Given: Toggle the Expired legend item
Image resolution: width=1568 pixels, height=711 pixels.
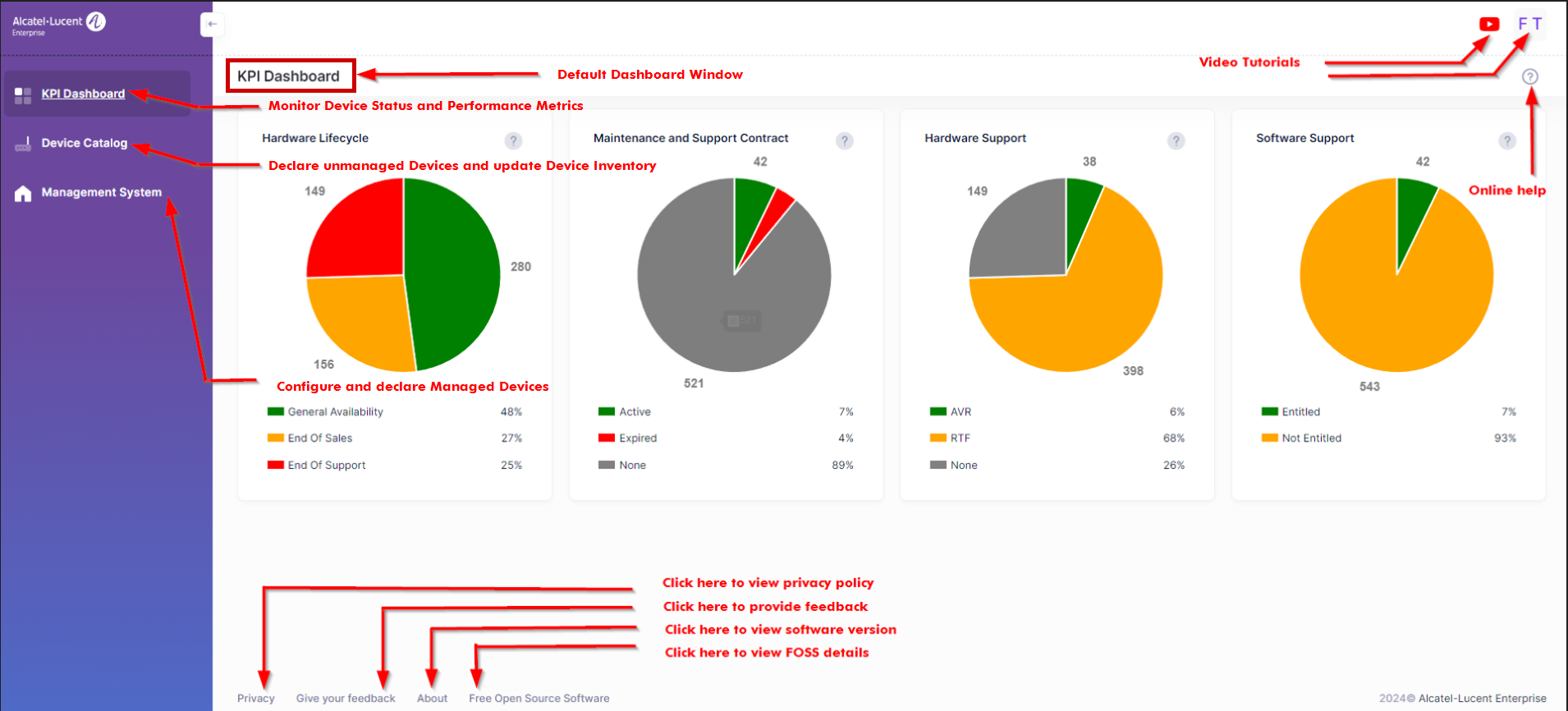Looking at the screenshot, I should (x=637, y=438).
